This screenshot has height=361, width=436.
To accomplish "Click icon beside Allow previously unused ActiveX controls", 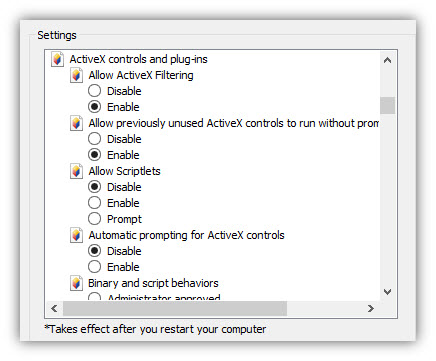I will (x=76, y=123).
